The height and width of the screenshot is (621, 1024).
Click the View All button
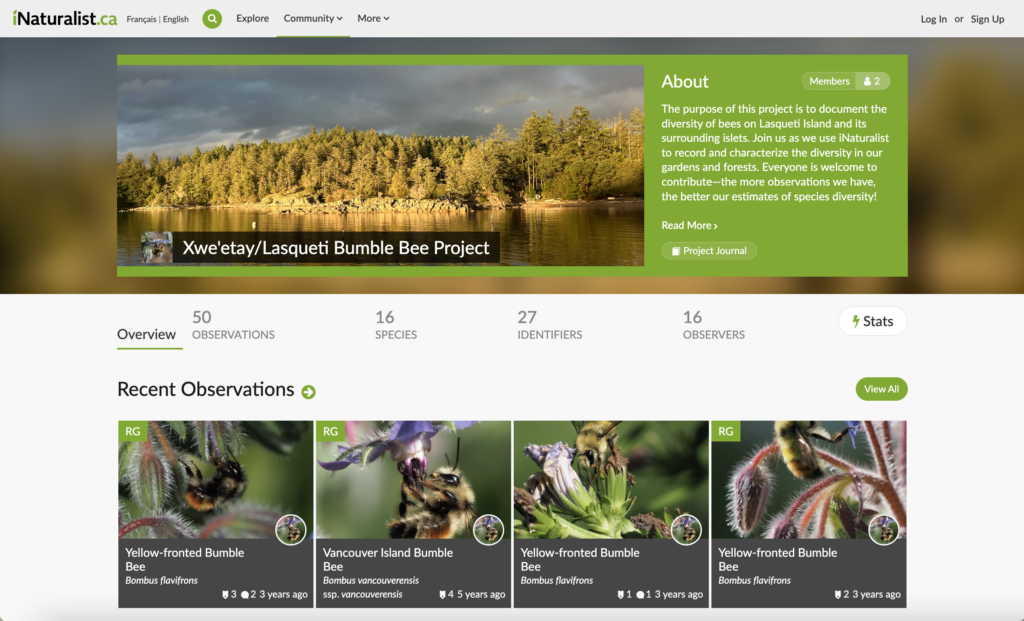[881, 389]
